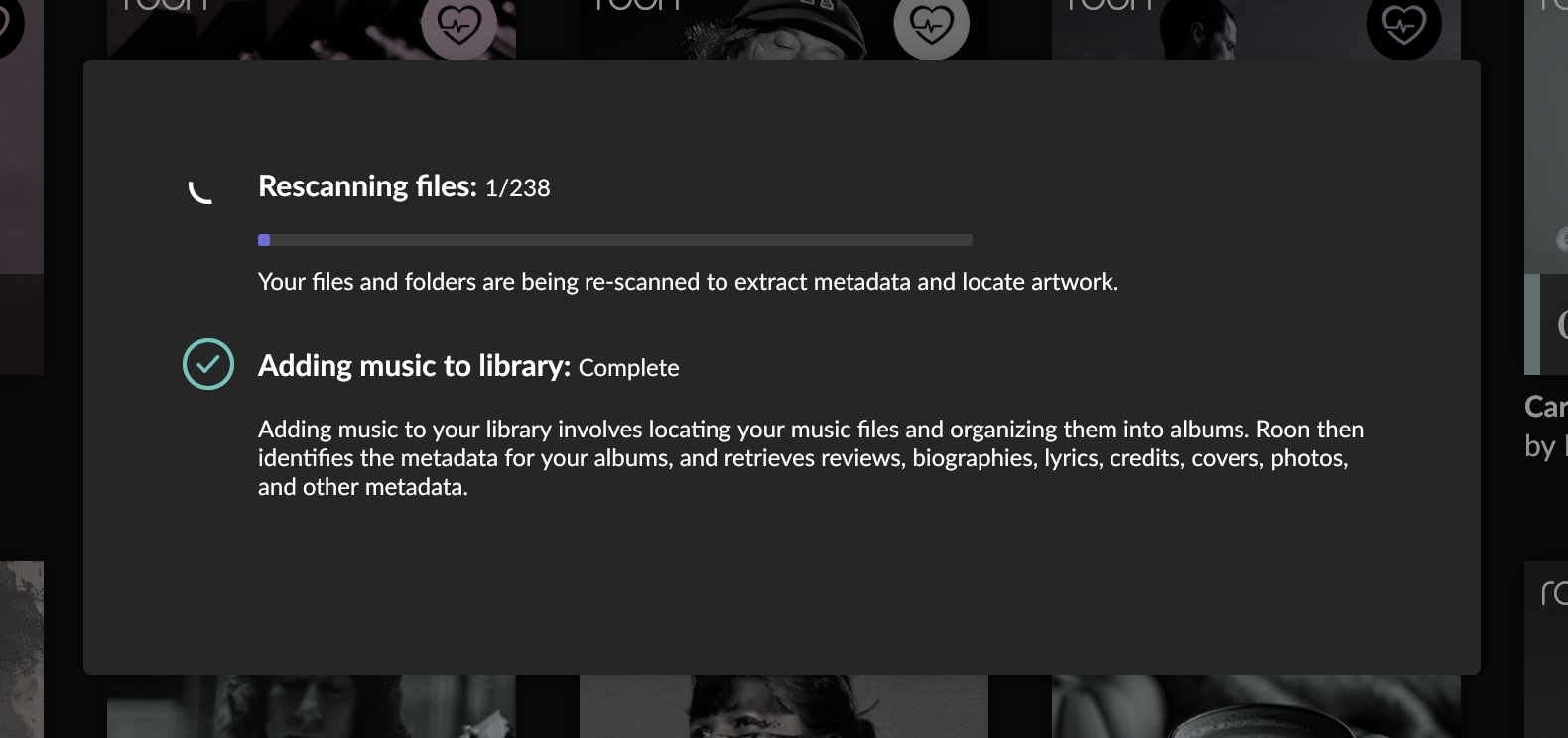Open the top thumbnail of the person in a cap
The image size is (1568, 738).
pyautogui.click(x=784, y=30)
